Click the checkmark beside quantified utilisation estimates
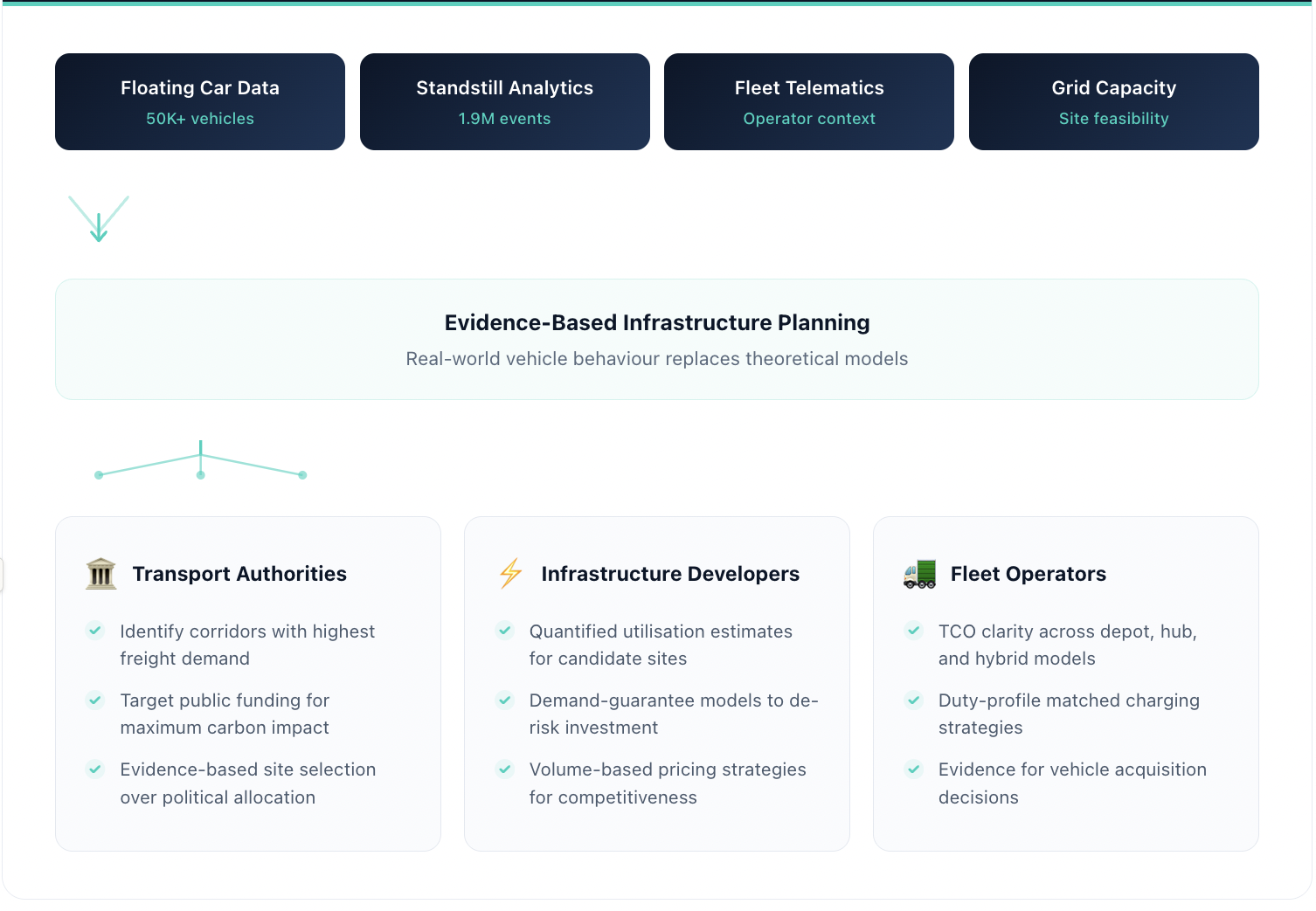The image size is (1316, 911). pyautogui.click(x=504, y=631)
